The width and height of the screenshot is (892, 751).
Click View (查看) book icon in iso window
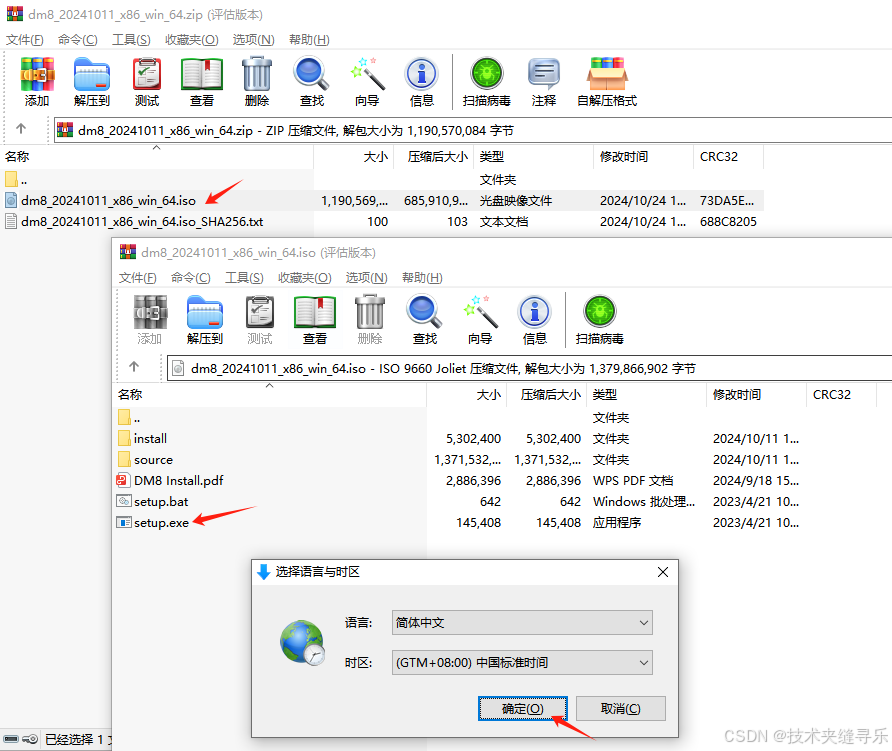315,320
